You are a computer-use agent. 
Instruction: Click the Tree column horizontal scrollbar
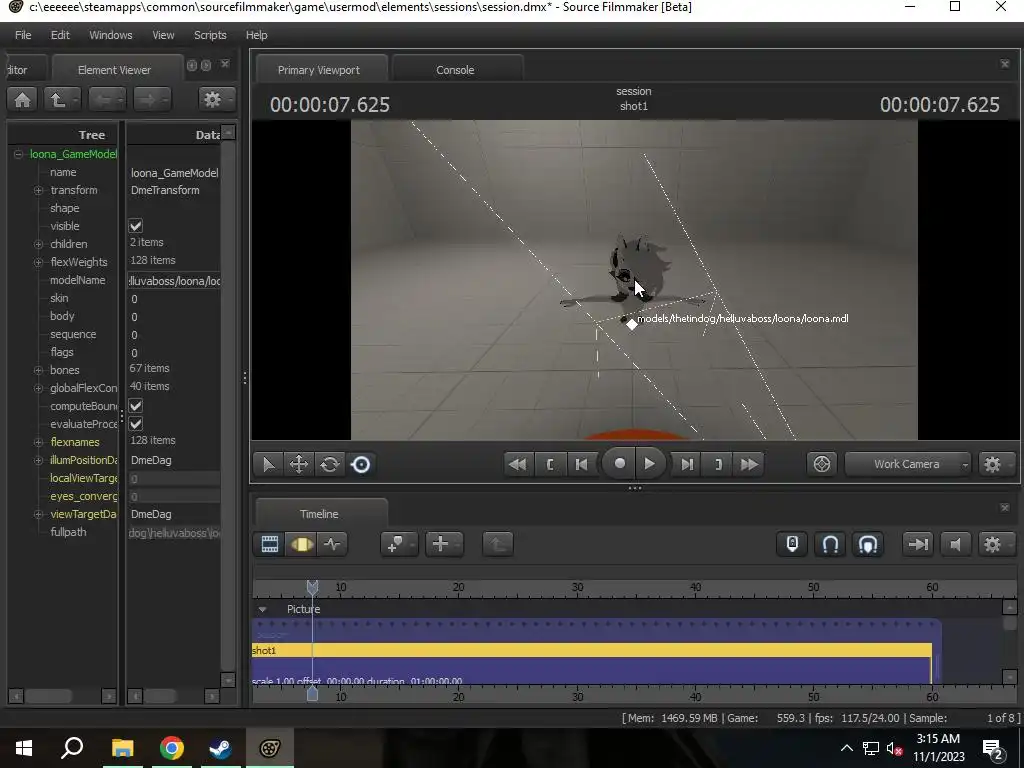coord(63,696)
